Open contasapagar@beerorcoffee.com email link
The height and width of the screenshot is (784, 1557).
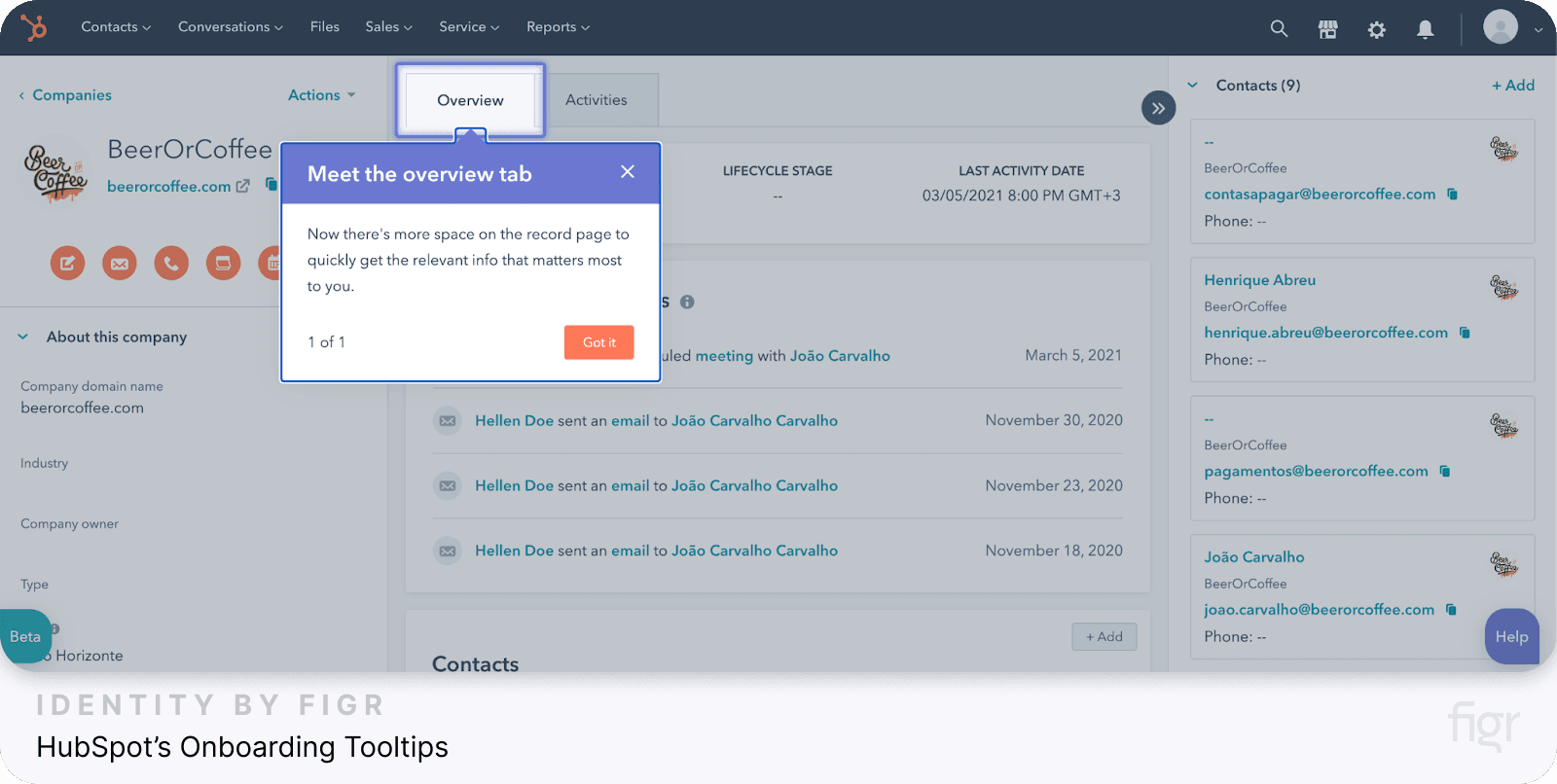point(1320,195)
